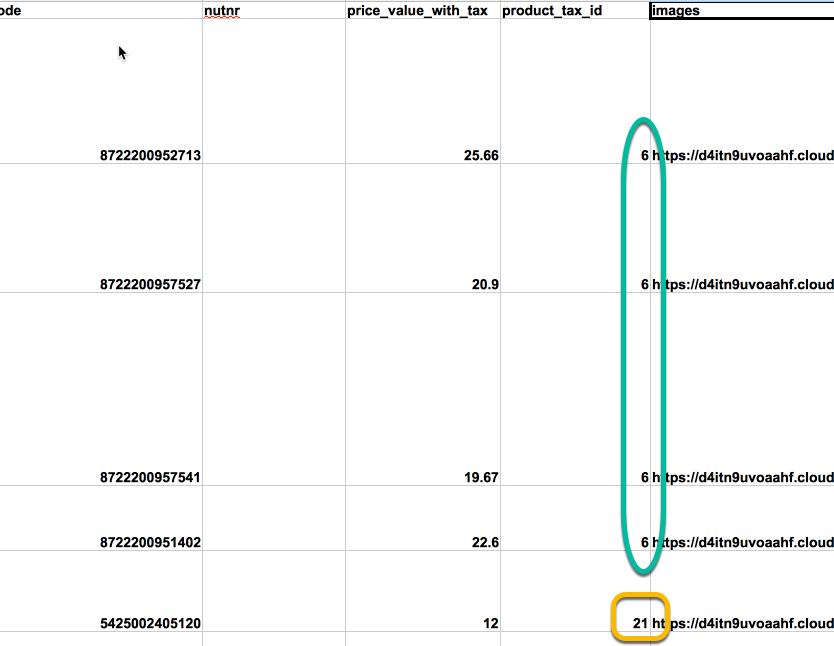Screen dimensions: 834x646
Task: Select empty nutnr cell beside 8722200957527
Action: pos(274,228)
